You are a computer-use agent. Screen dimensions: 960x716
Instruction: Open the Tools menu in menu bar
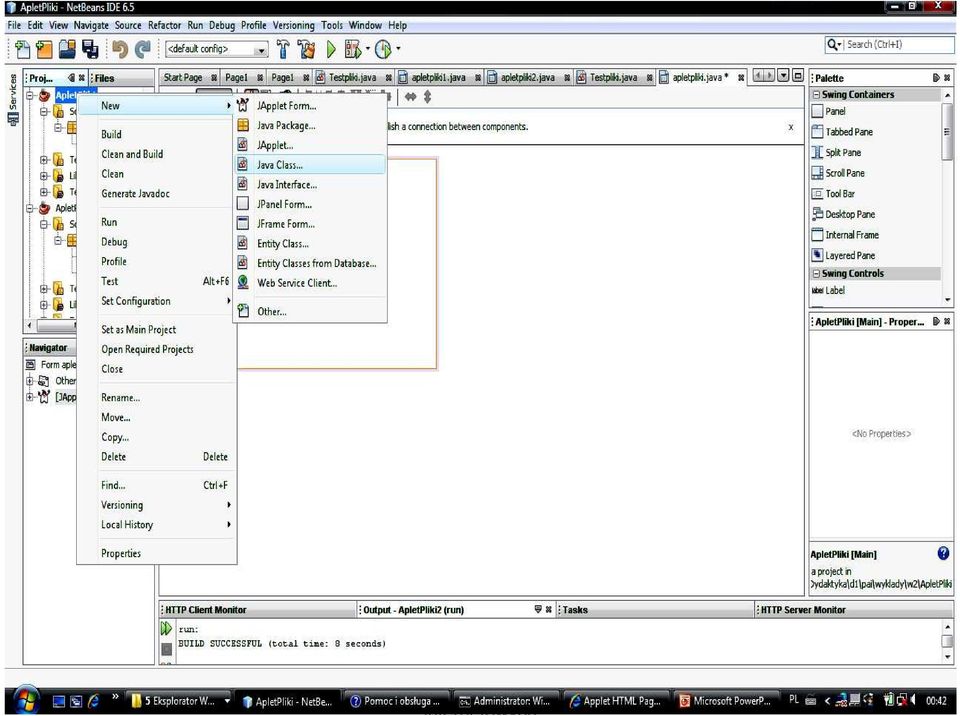[332, 25]
